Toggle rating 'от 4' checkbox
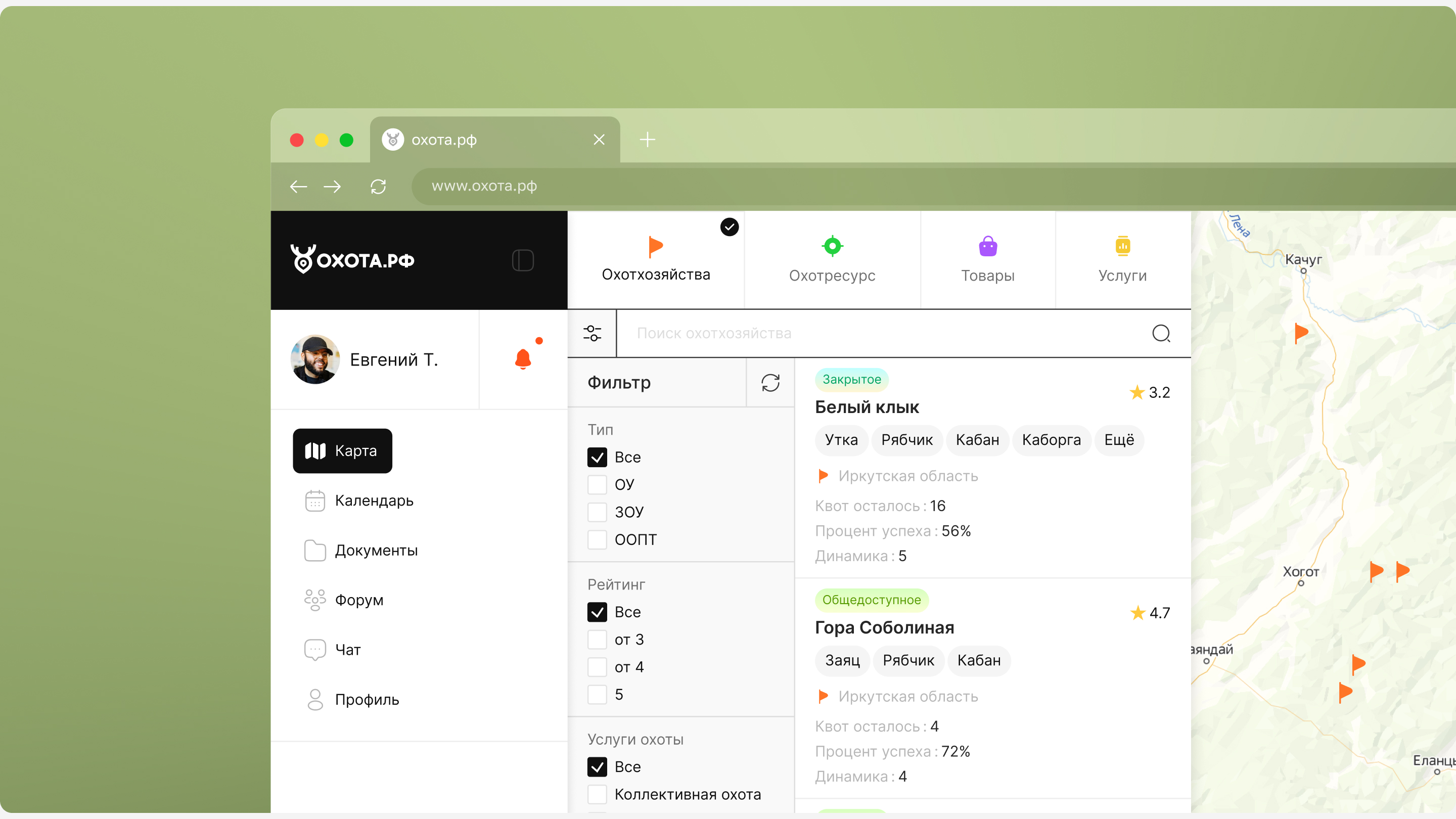This screenshot has width=1456, height=819. pyautogui.click(x=597, y=667)
